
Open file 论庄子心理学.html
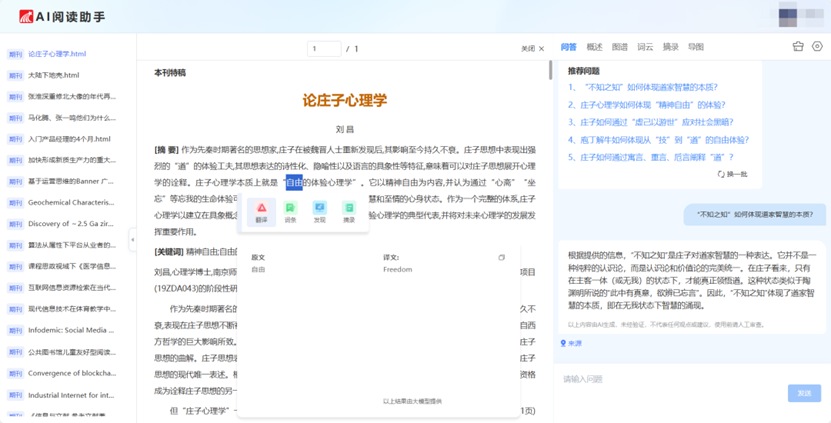pyautogui.click(x=57, y=54)
